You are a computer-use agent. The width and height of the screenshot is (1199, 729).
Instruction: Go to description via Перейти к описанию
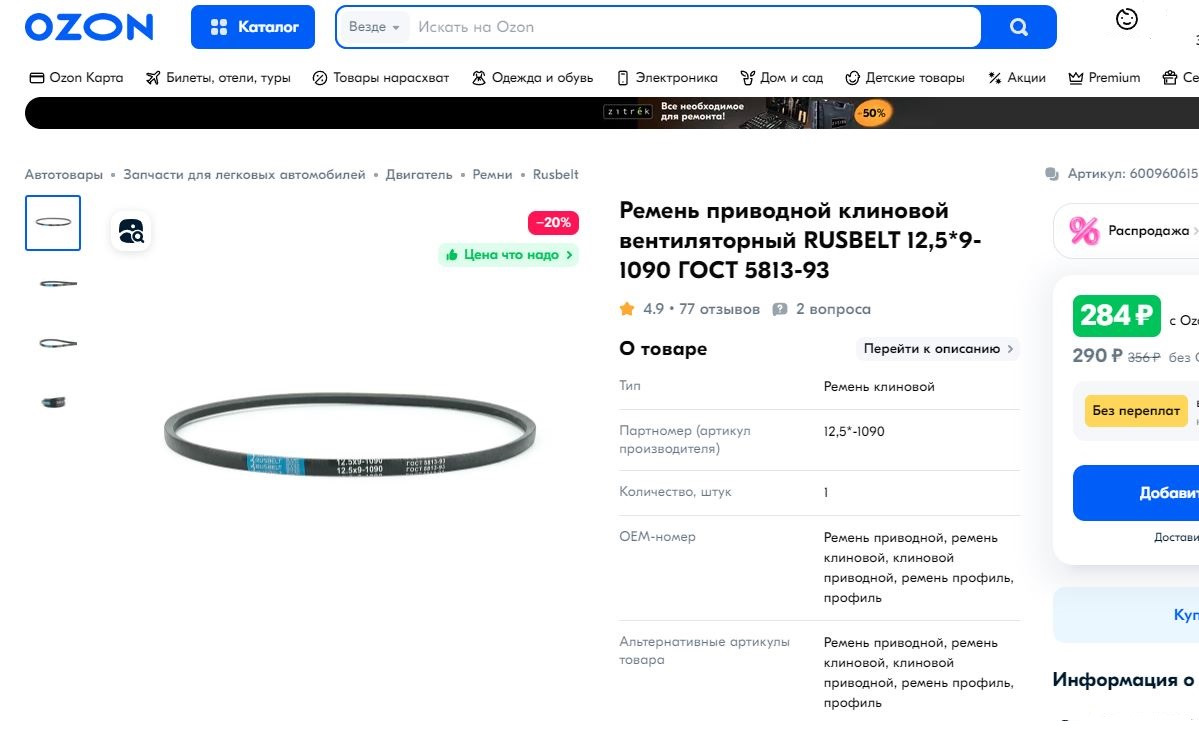point(938,349)
